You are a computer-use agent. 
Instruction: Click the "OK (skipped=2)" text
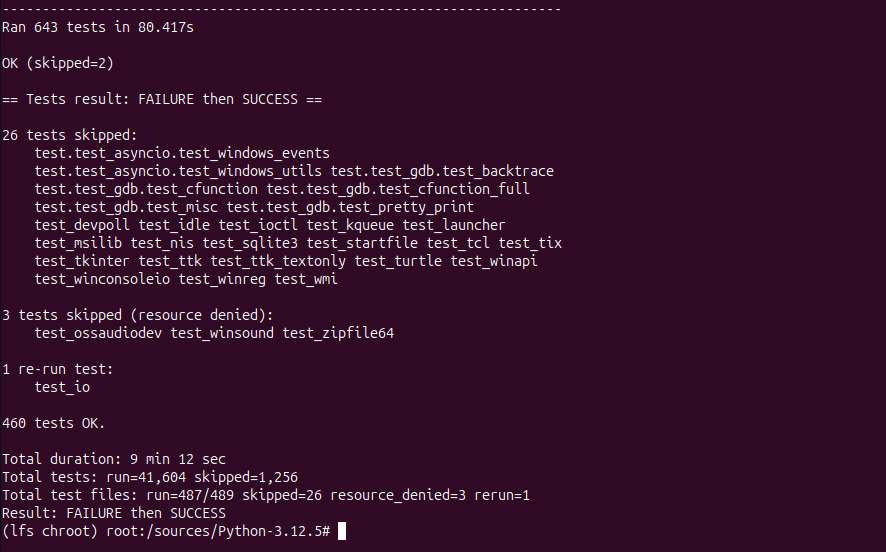(58, 63)
